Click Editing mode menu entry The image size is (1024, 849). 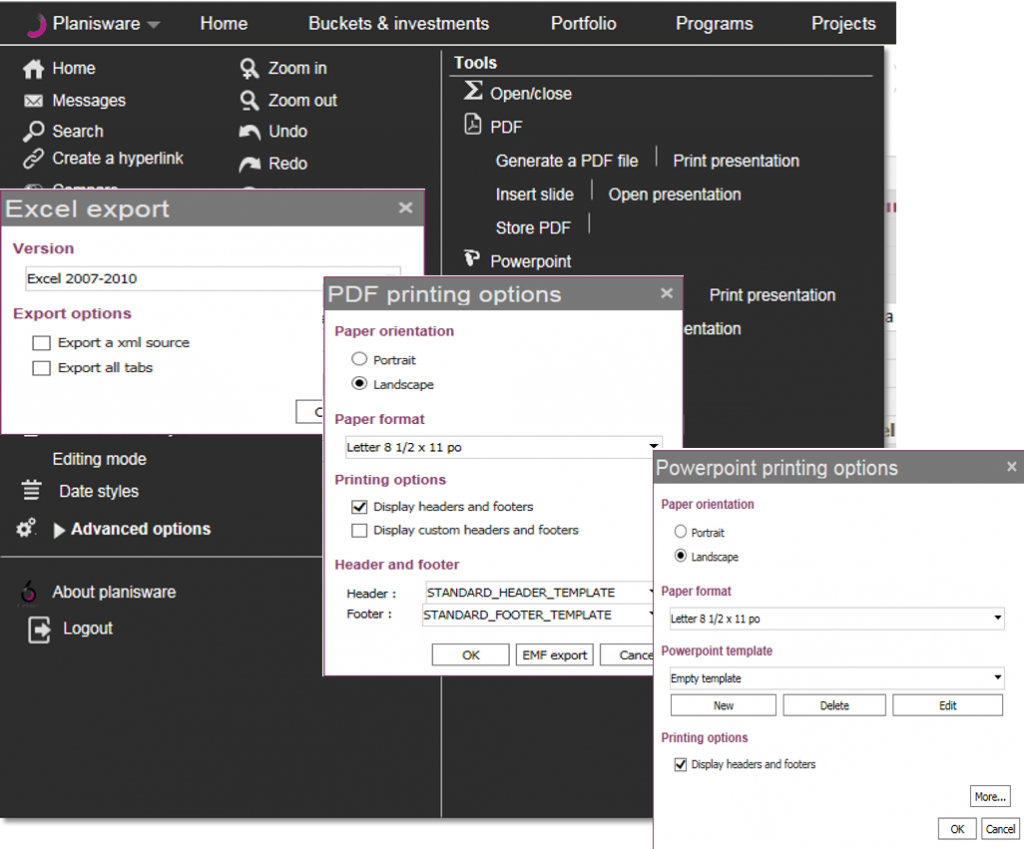[x=99, y=459]
